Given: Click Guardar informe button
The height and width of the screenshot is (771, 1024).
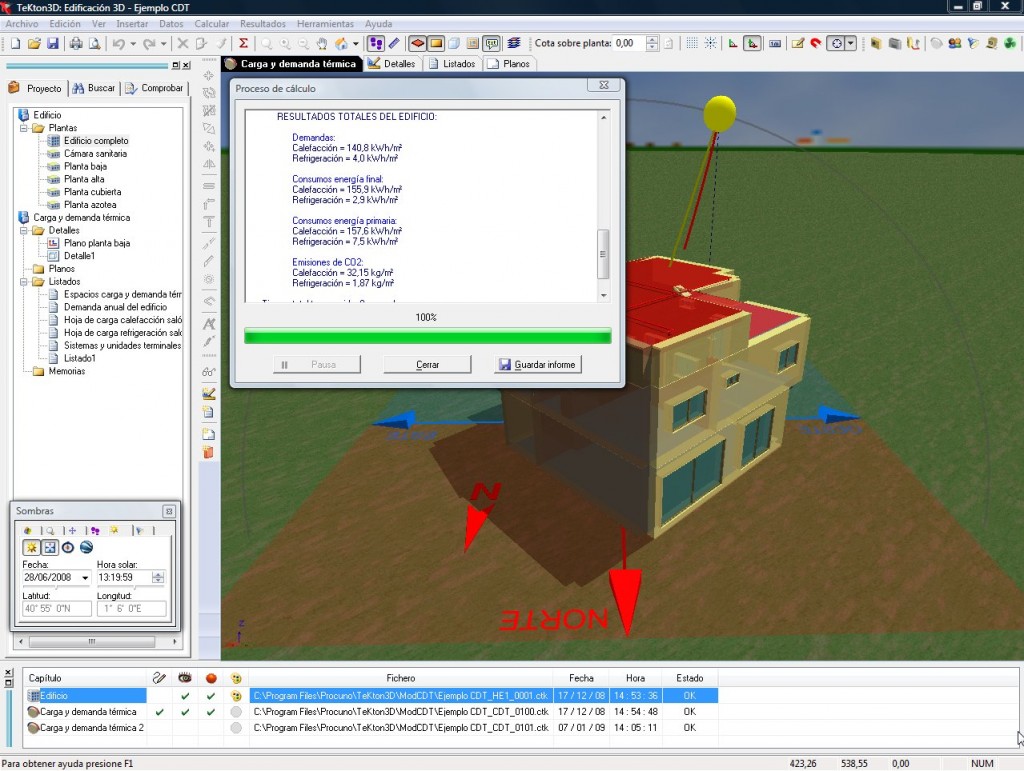Looking at the screenshot, I should [x=537, y=364].
